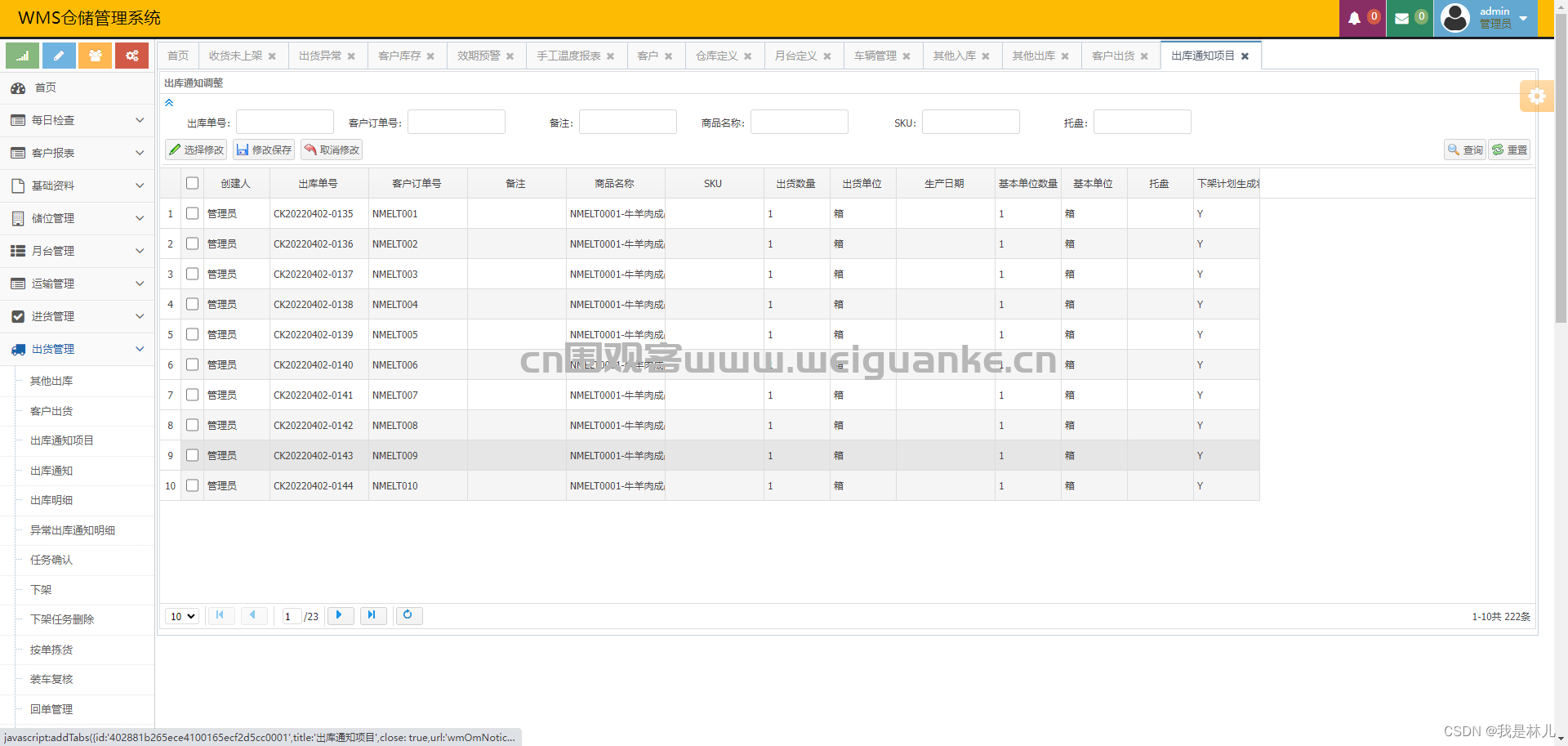Go to the previous page

coord(254,615)
